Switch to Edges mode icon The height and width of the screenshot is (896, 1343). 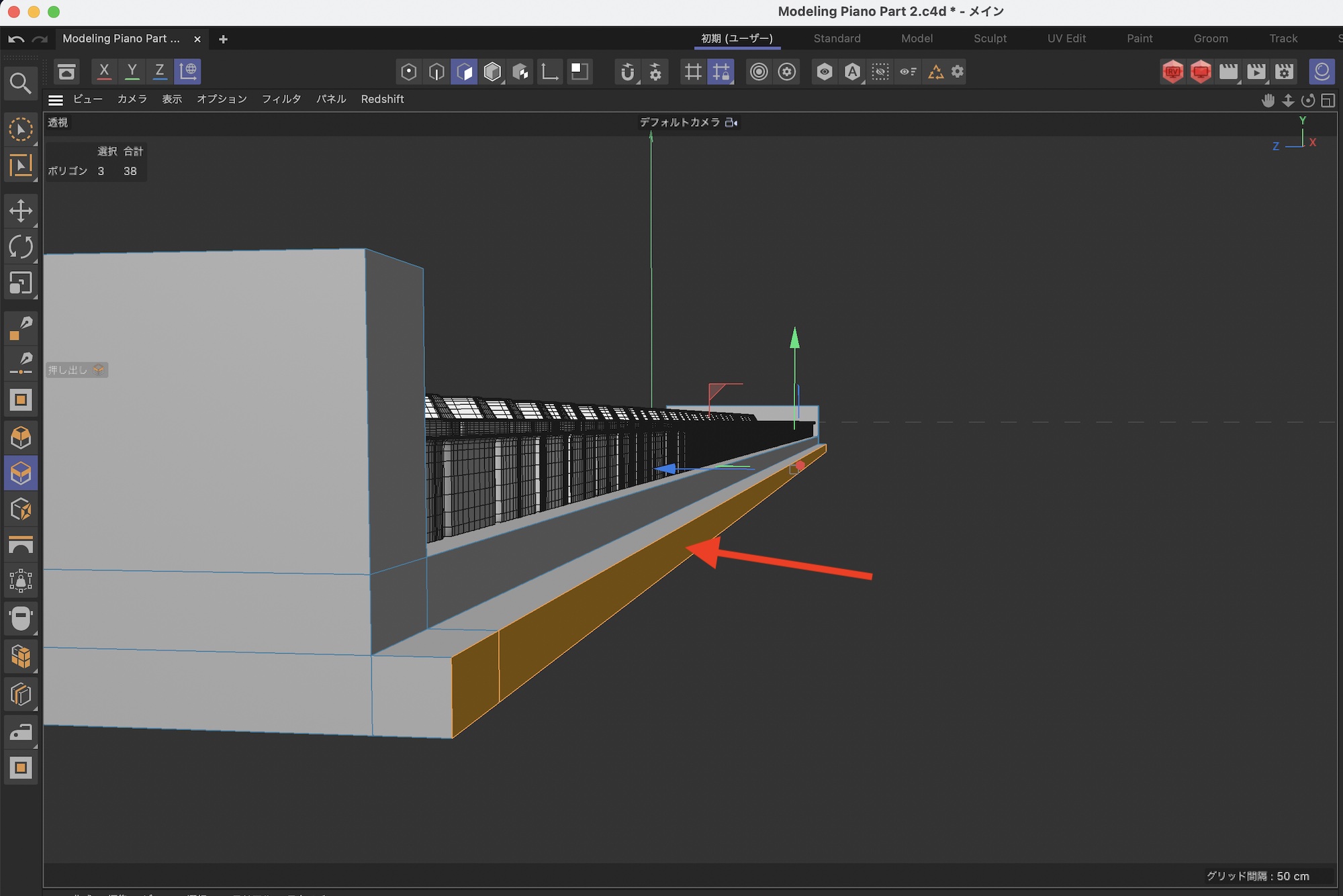[436, 72]
